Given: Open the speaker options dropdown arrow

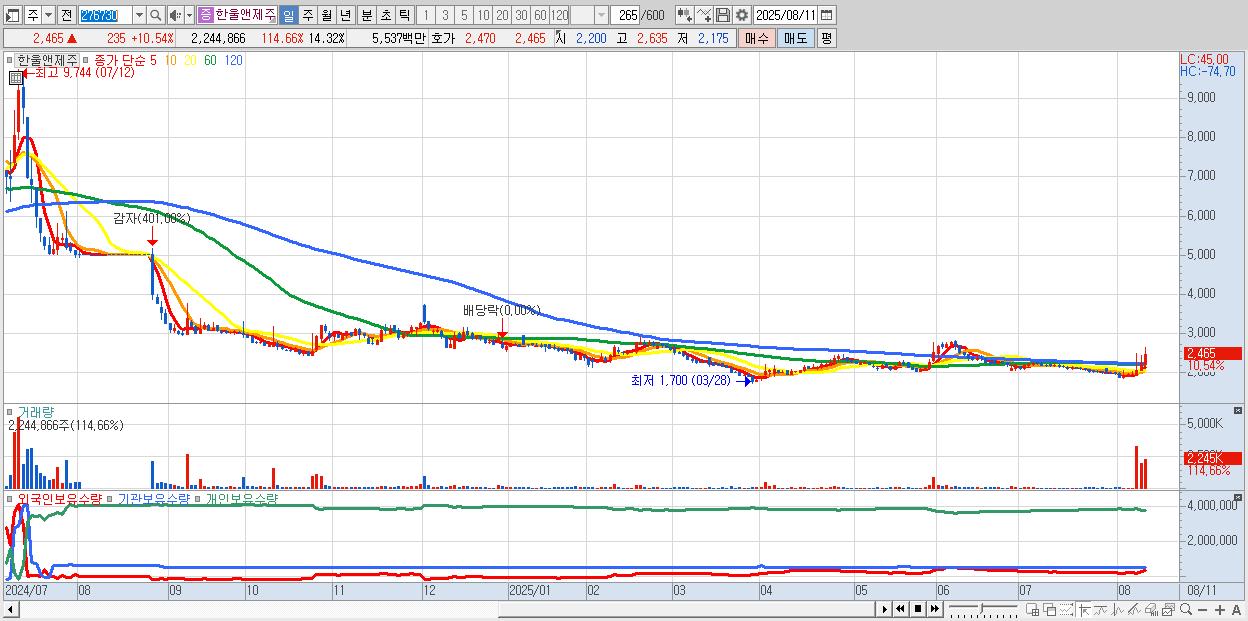Looking at the screenshot, I should [189, 15].
